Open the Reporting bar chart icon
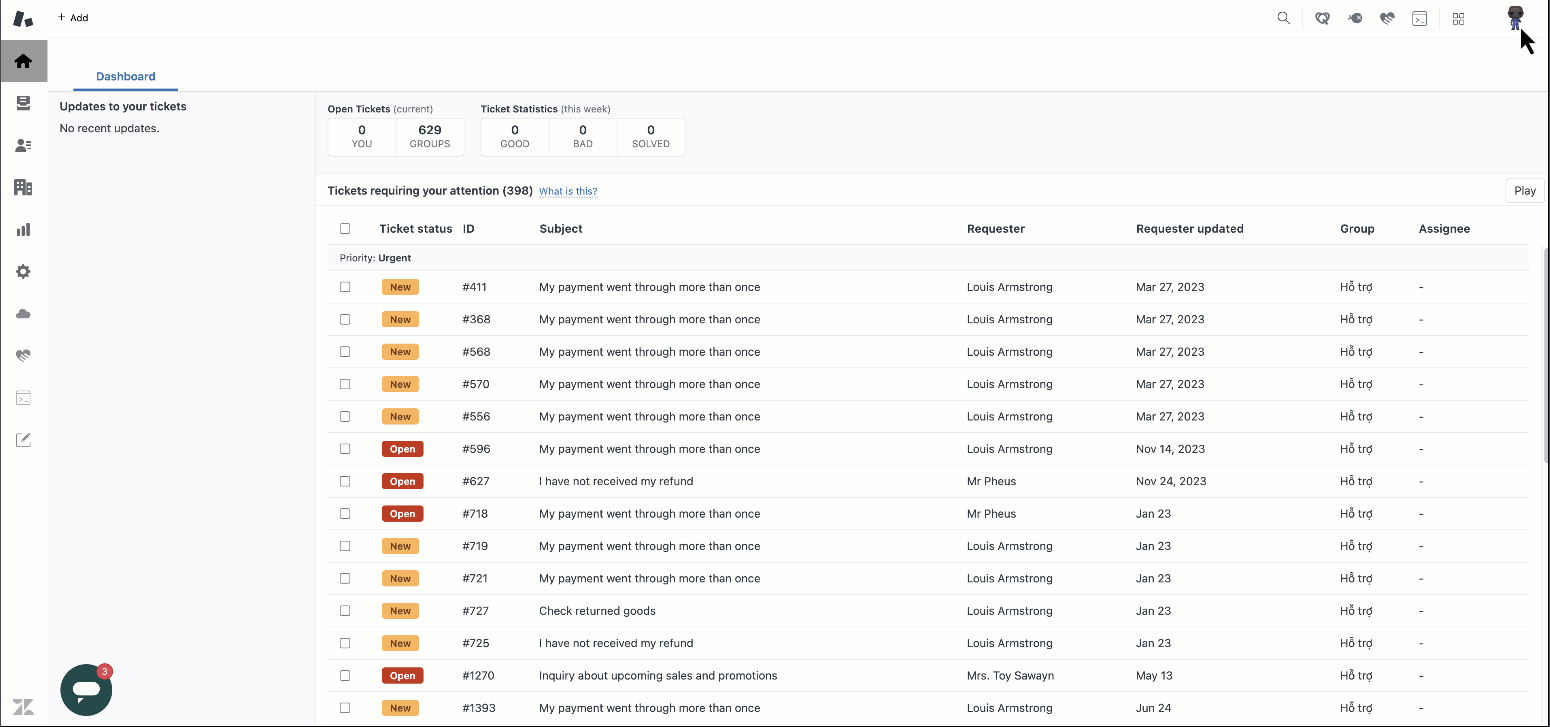Image resolution: width=1550 pixels, height=727 pixels. coord(23,229)
